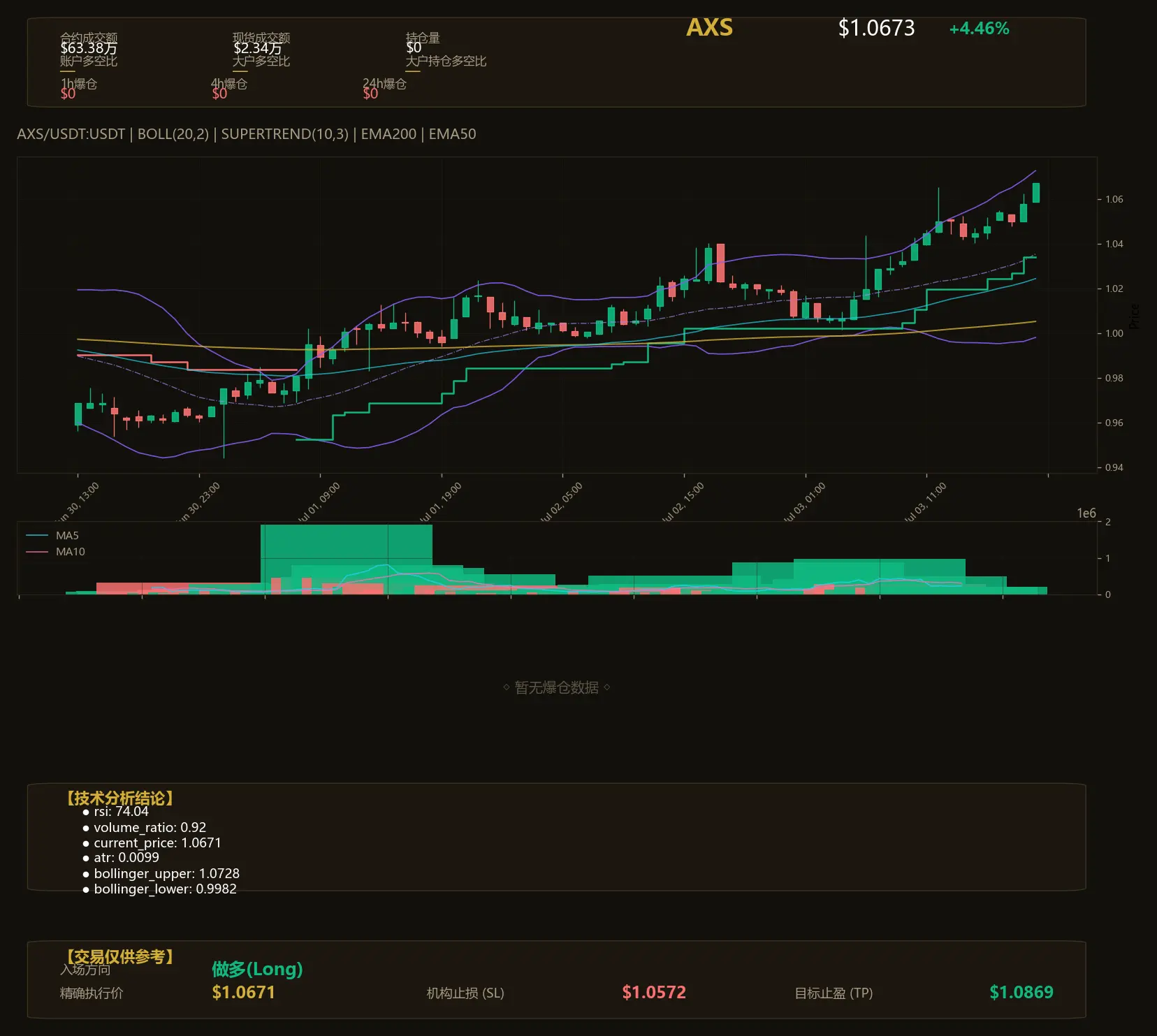Click the 1.06 price axis label
The width and height of the screenshot is (1157, 1036).
(x=1114, y=200)
